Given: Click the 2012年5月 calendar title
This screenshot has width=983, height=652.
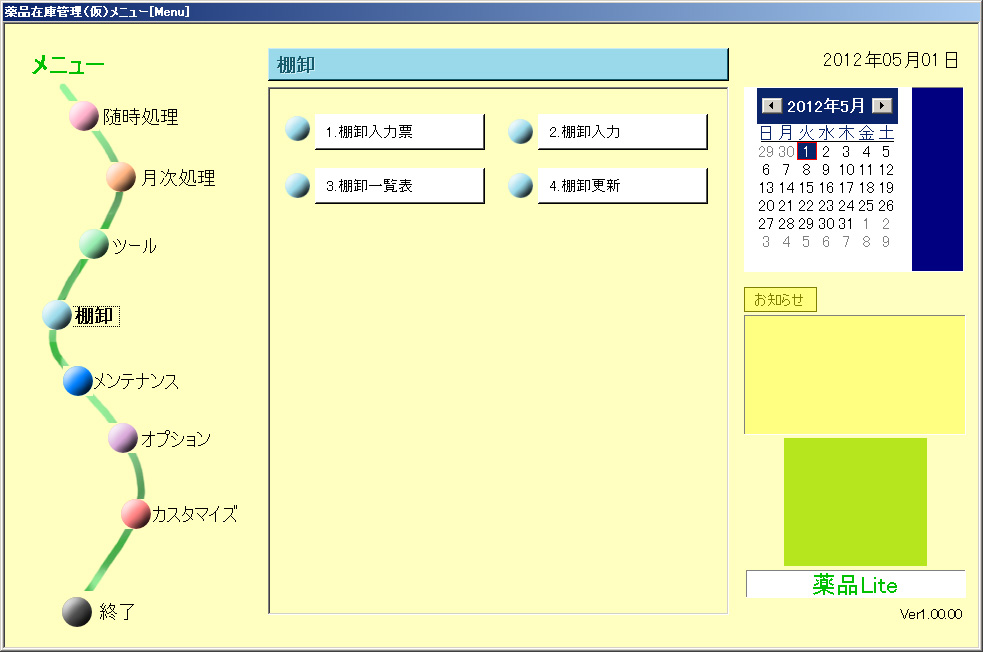Looking at the screenshot, I should (826, 106).
